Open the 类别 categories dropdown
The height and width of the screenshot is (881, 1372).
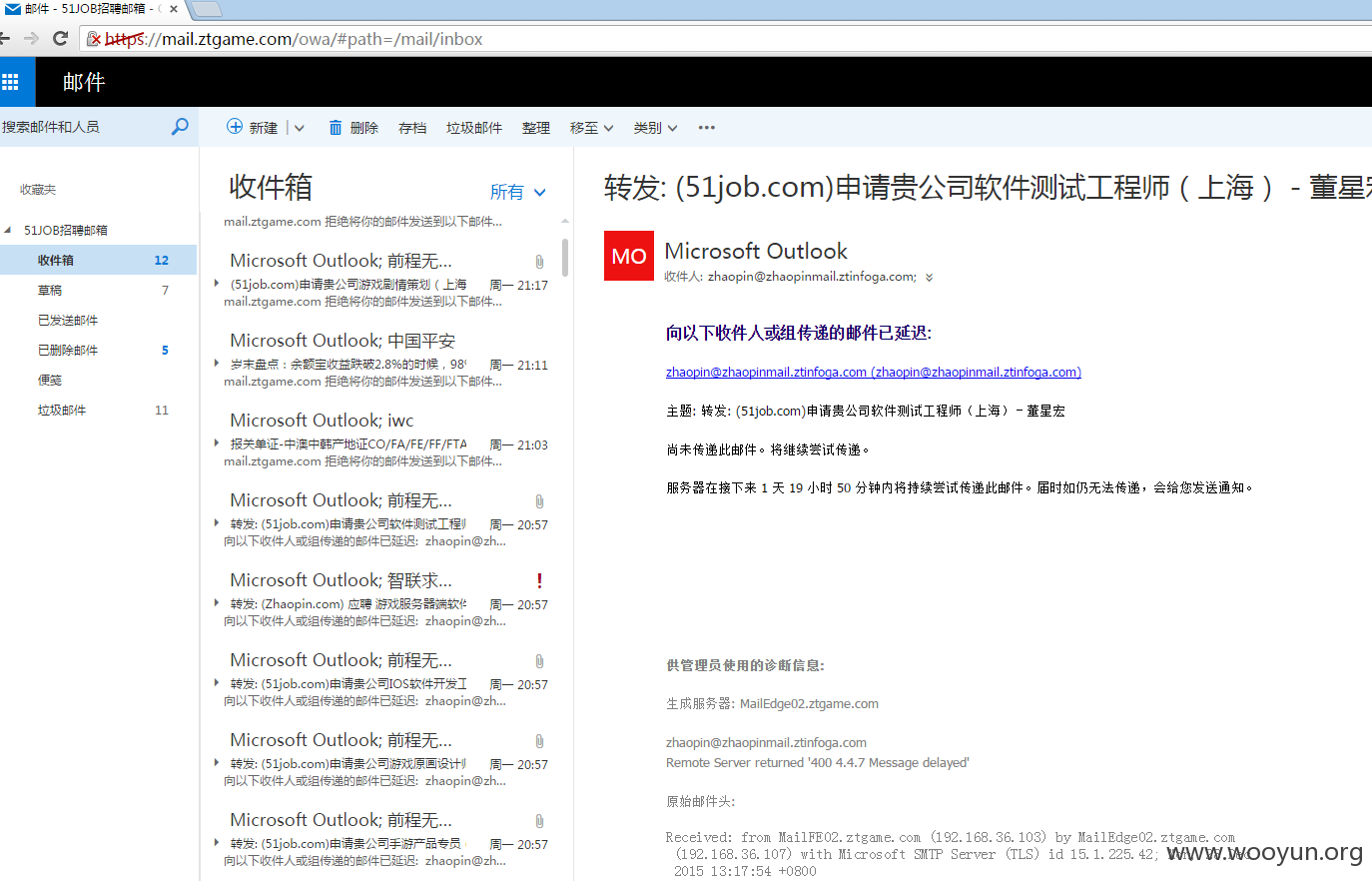655,128
